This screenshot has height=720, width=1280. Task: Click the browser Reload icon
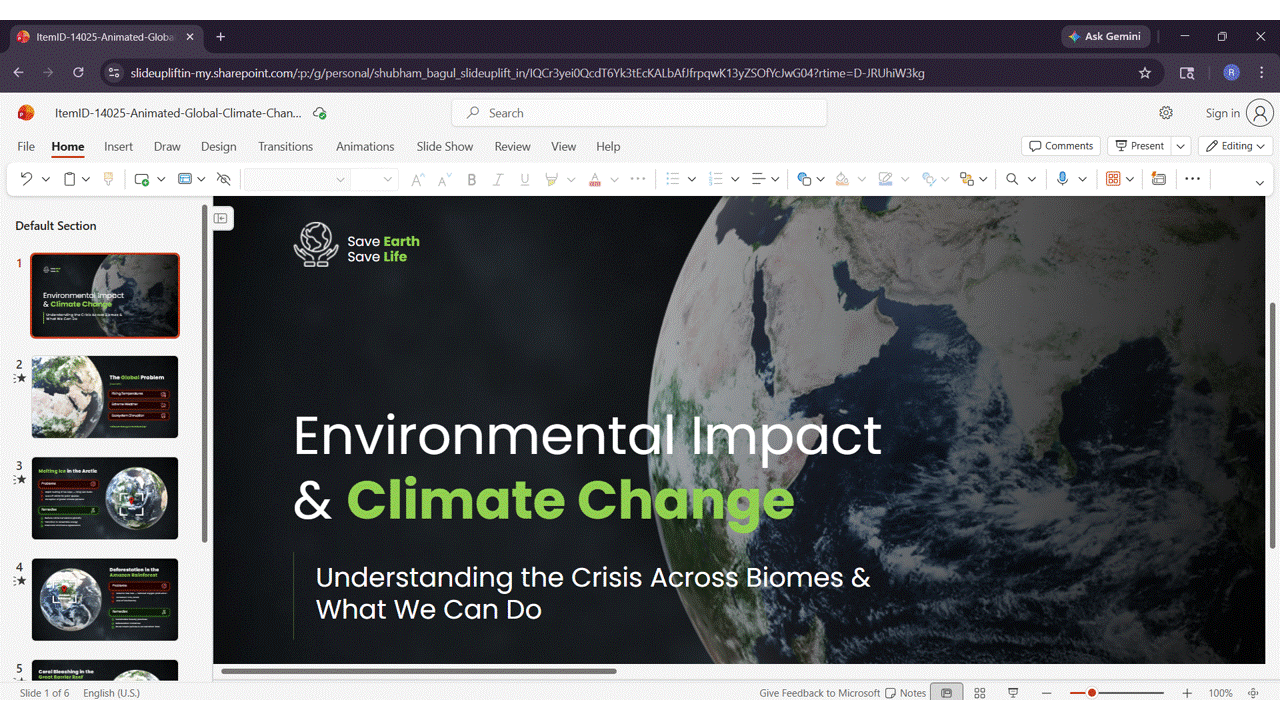click(x=79, y=72)
